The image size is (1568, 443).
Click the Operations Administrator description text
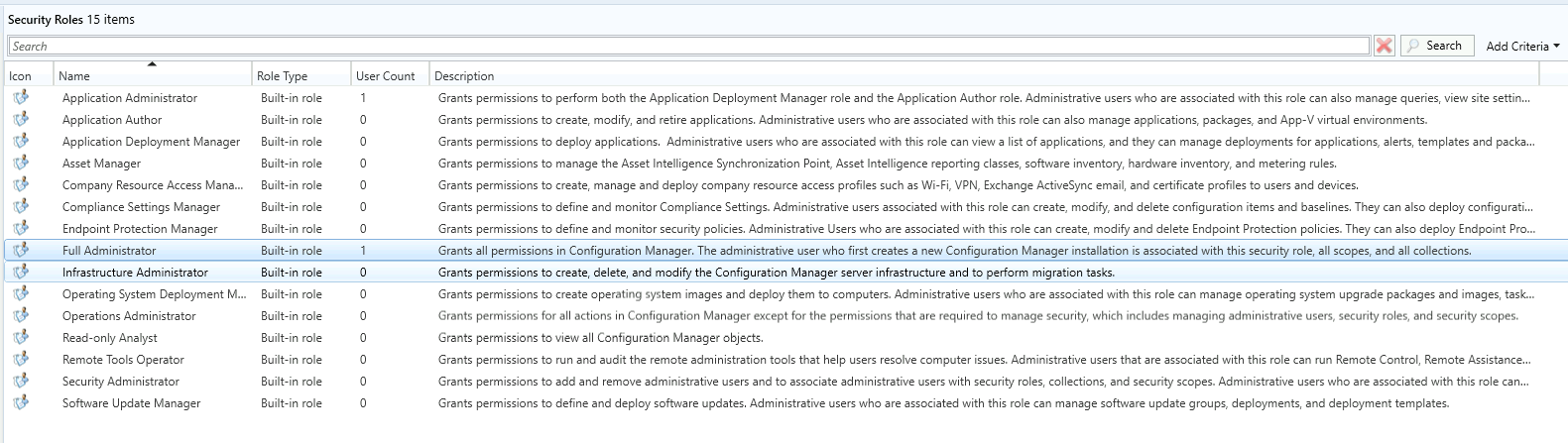[x=978, y=316]
